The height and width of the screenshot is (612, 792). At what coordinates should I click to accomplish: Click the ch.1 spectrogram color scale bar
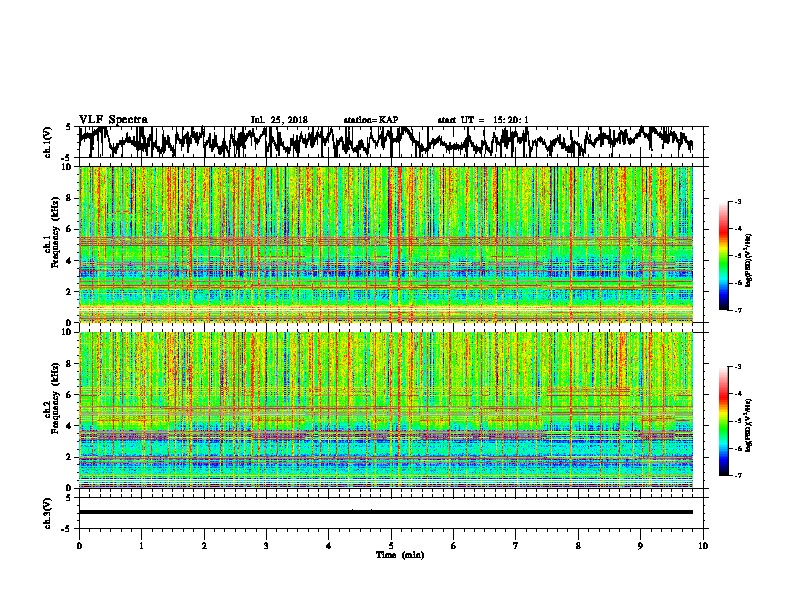coord(724,256)
